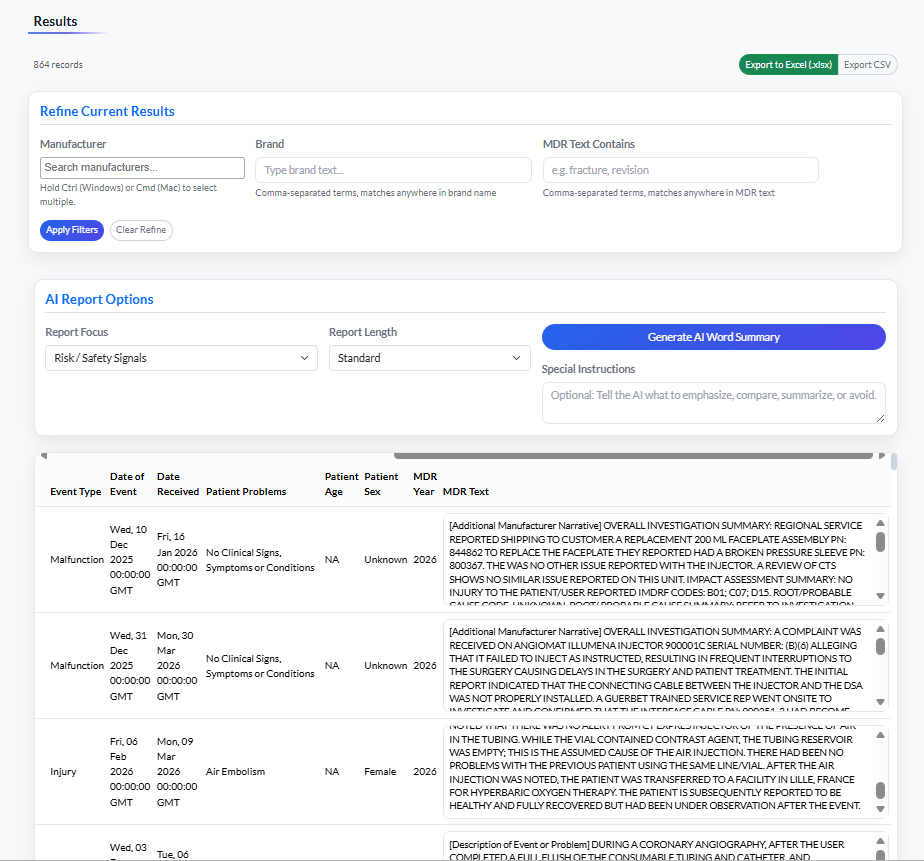Click the faceplate assembly MDR narrative text
Screen dimensions: 924x861
coord(657,559)
